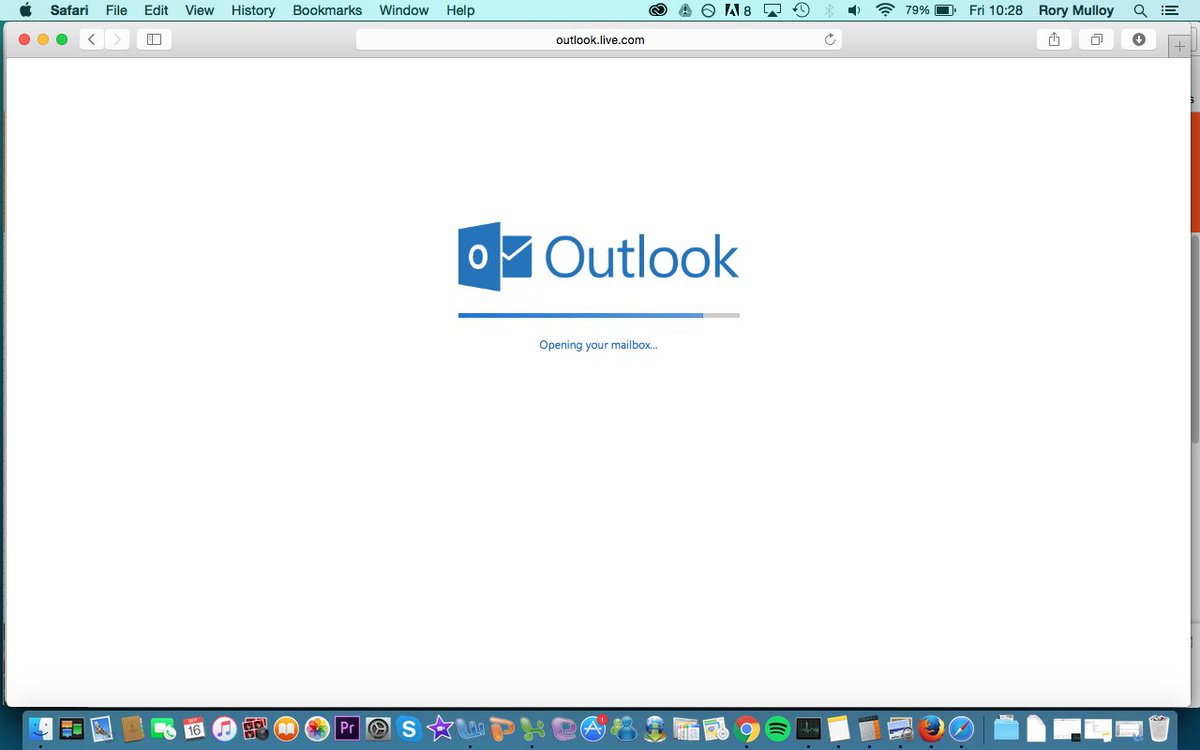The height and width of the screenshot is (750, 1200).
Task: Launch Microsoft PowerPoint from Dock
Action: (x=500, y=728)
